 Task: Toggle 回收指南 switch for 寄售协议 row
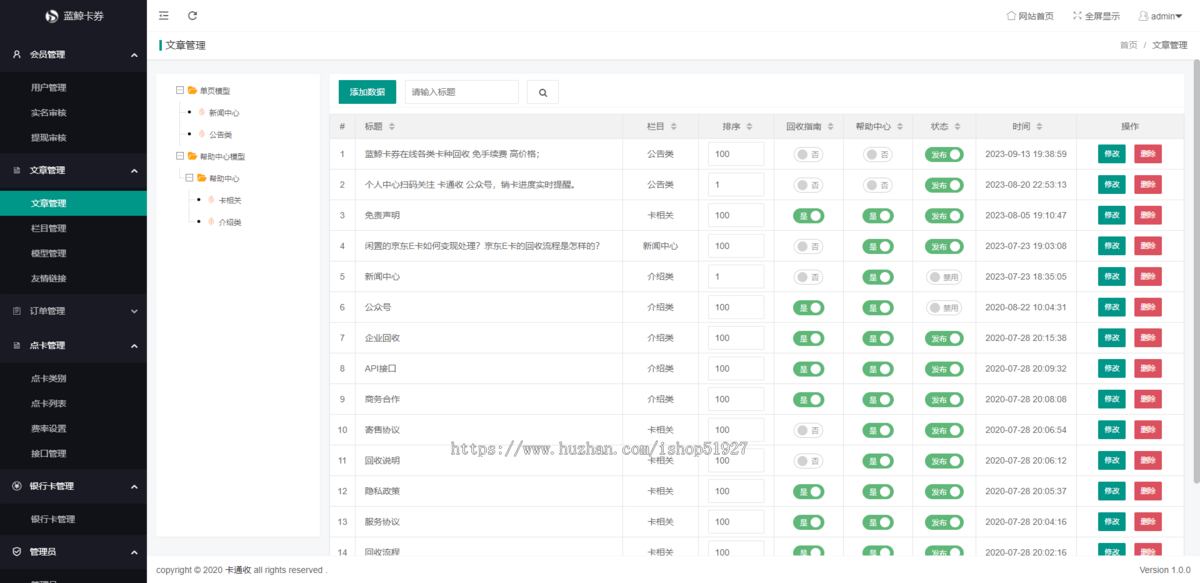click(x=809, y=430)
